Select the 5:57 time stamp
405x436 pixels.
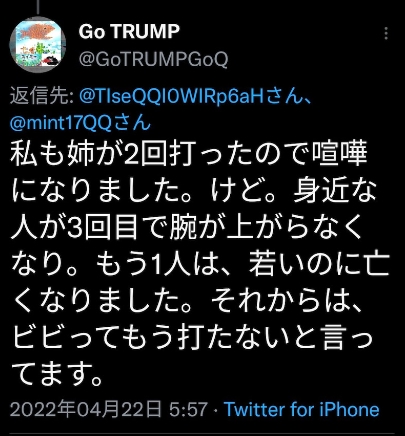[188, 410]
